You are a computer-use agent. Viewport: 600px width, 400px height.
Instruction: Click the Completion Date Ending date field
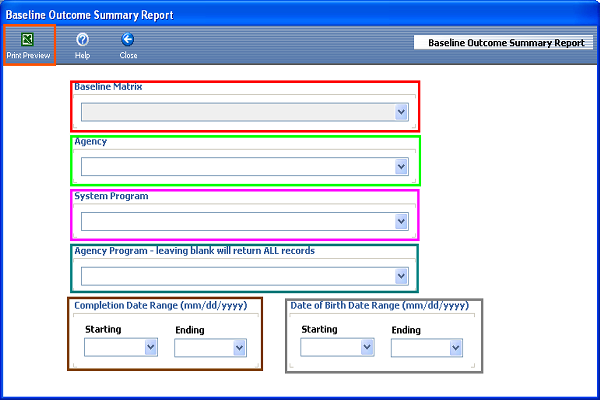[x=203, y=348]
